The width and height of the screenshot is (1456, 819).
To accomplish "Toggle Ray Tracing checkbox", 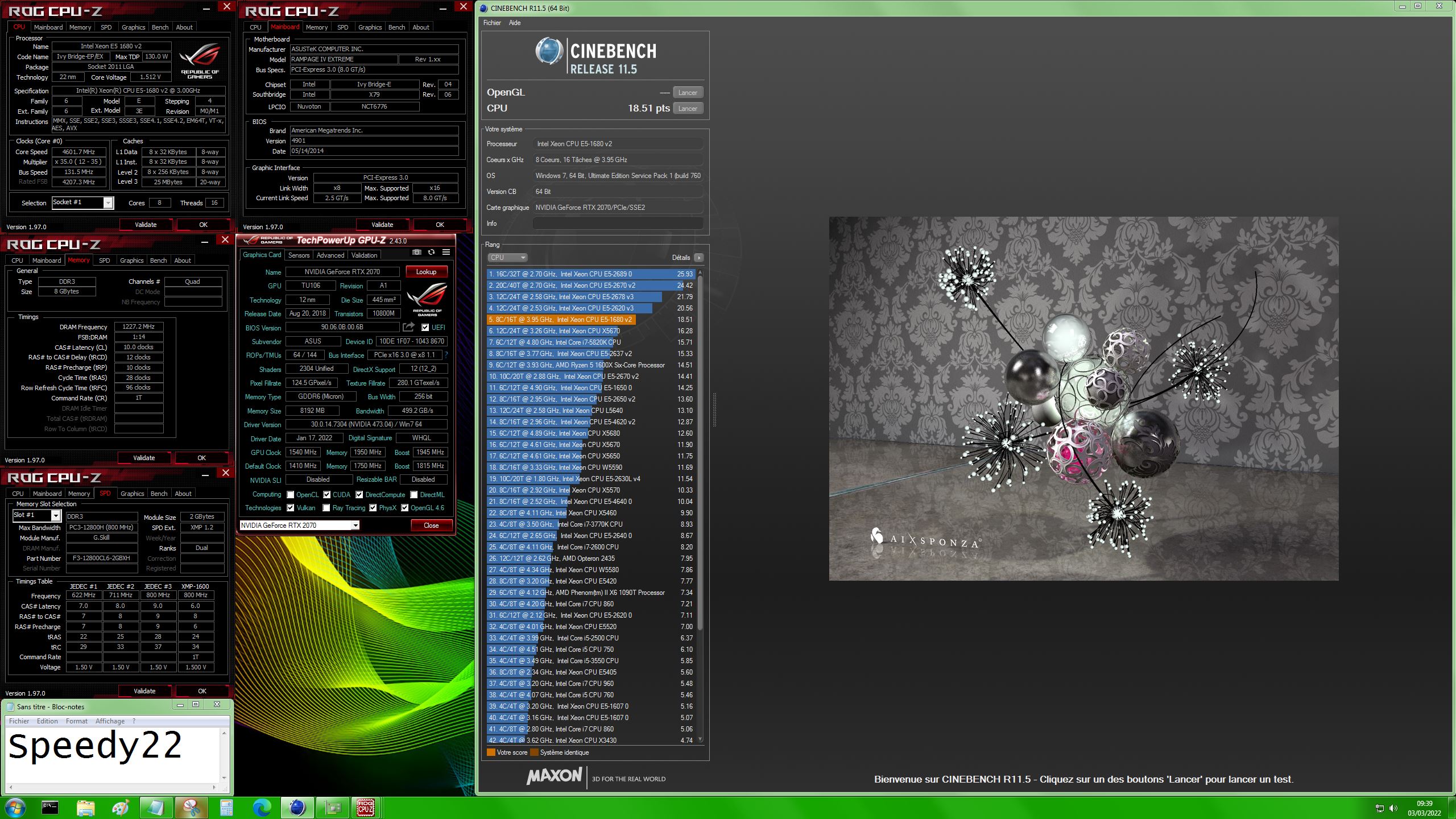I will (x=326, y=508).
